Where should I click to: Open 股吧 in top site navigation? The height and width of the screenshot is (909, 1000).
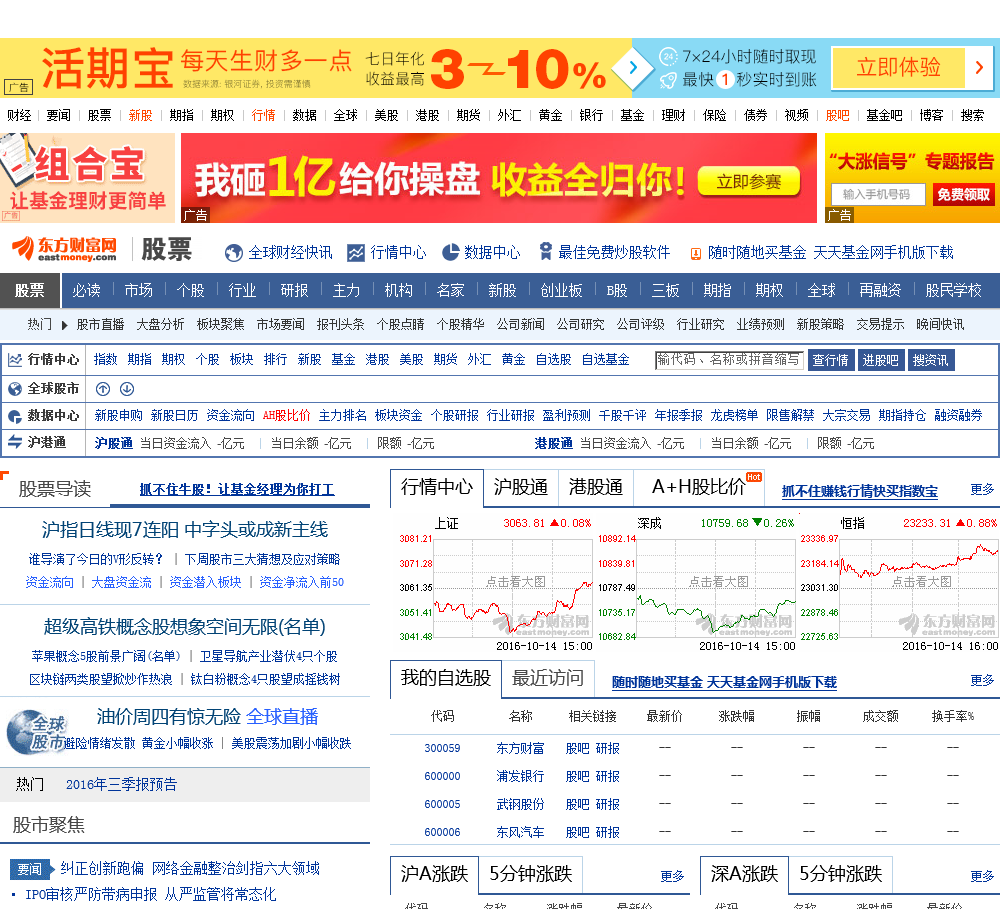[x=837, y=115]
